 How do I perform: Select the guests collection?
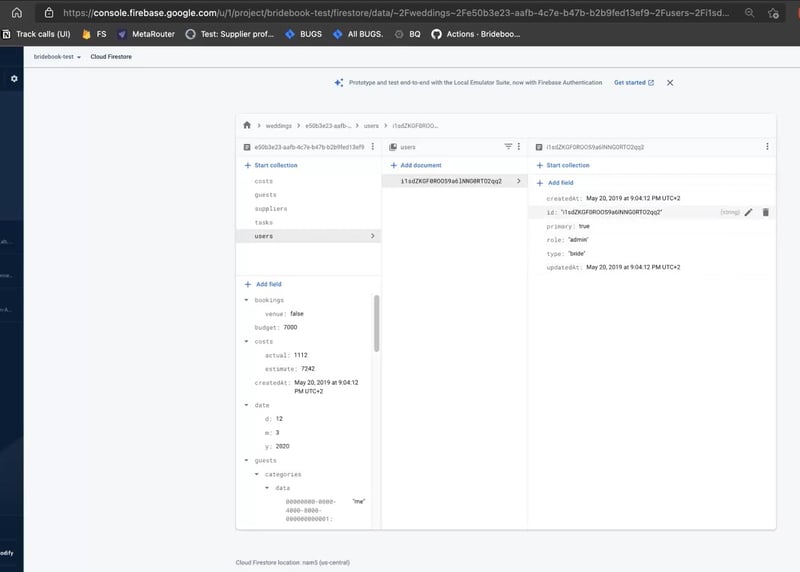coord(265,195)
